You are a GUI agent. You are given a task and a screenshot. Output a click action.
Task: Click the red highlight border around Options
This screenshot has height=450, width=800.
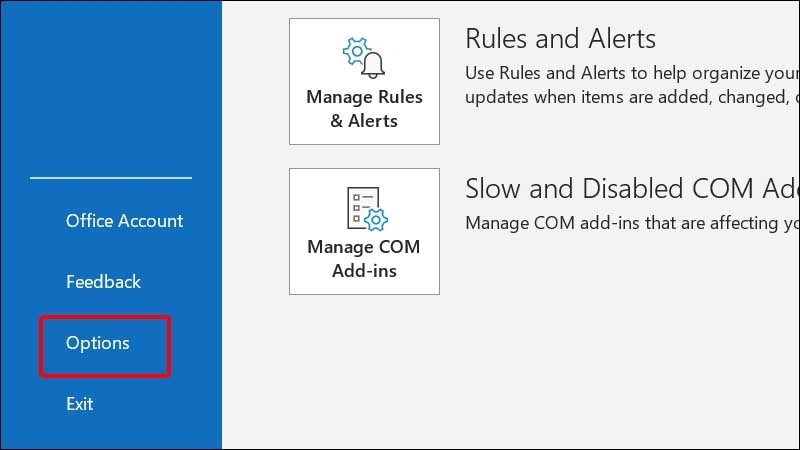point(105,317)
